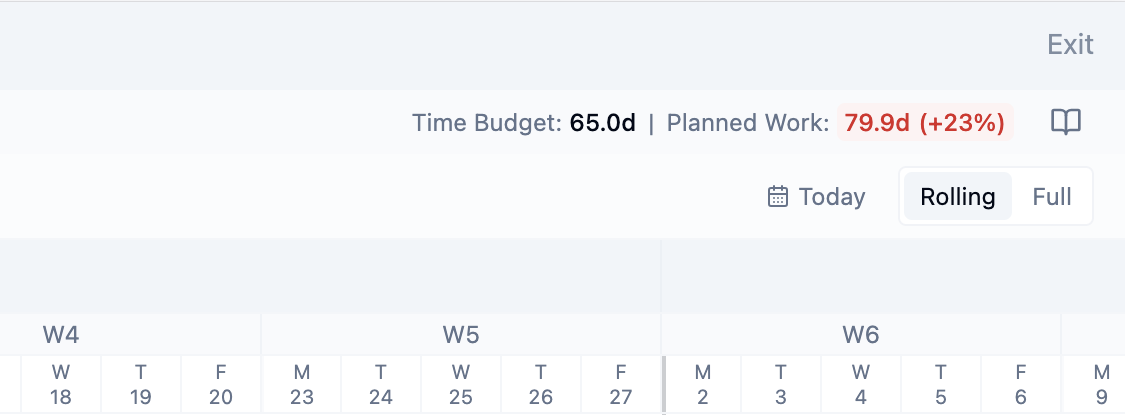The image size is (1125, 415).
Task: Select Thursday 19 day column
Action: pos(141,385)
